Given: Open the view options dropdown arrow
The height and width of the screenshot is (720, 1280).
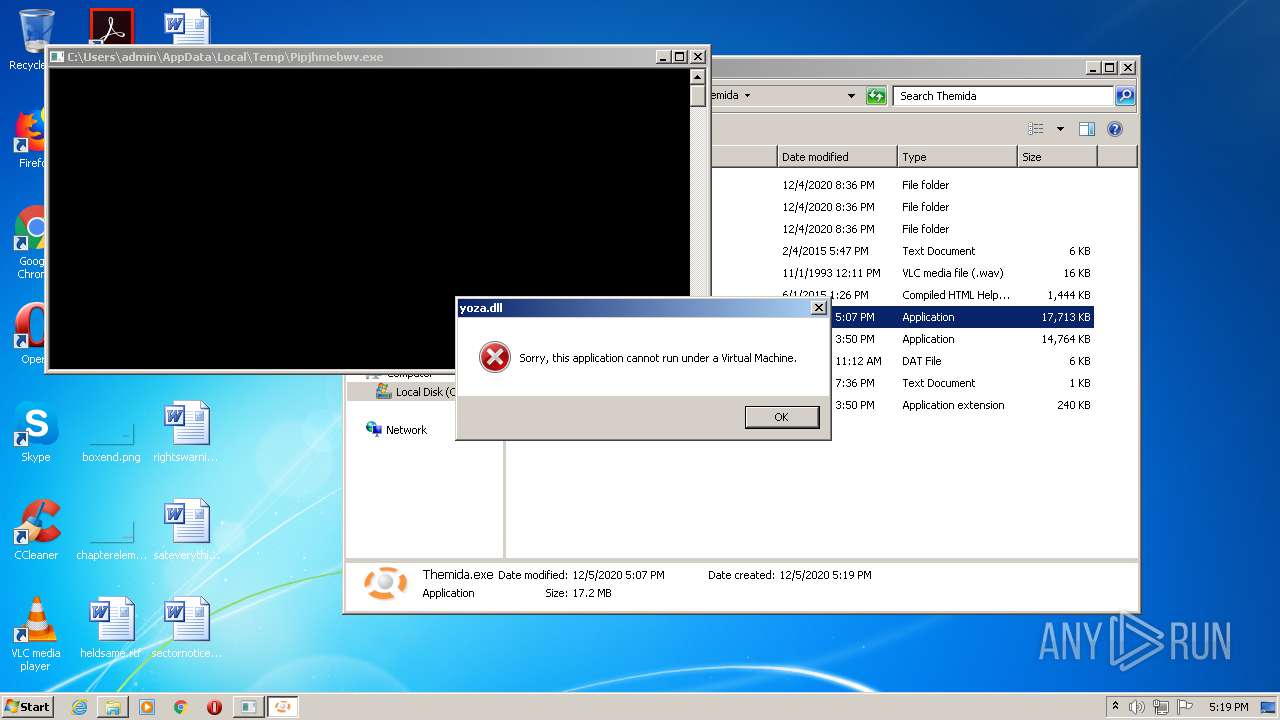Looking at the screenshot, I should coord(1060,129).
